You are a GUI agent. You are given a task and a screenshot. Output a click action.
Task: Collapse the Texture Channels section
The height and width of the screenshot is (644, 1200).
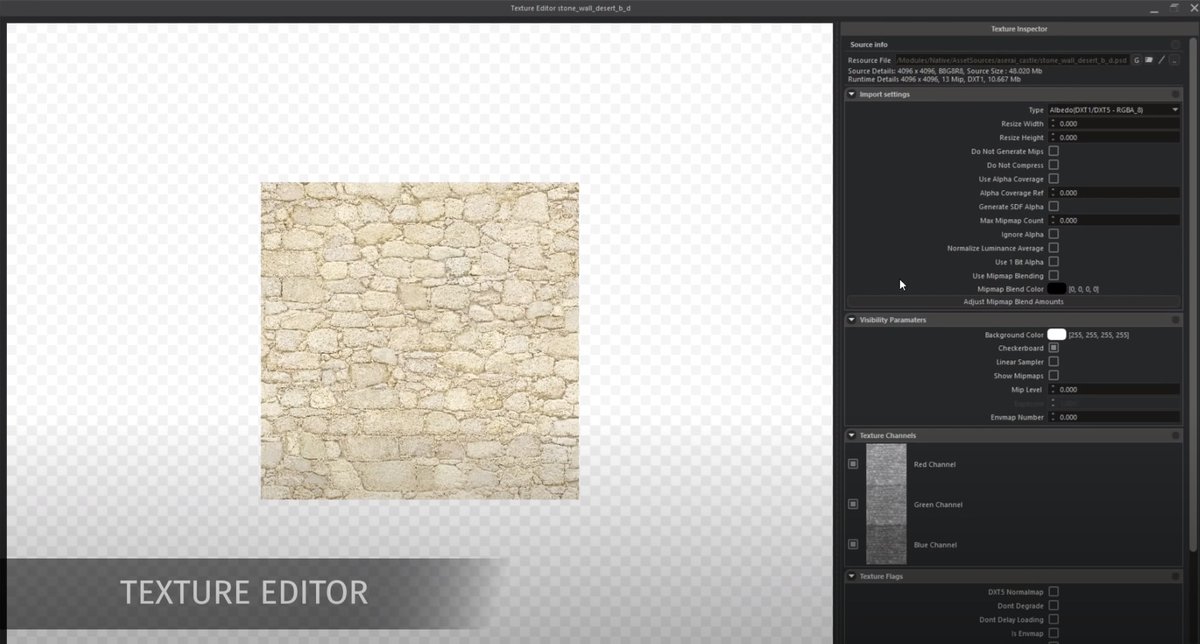(852, 436)
